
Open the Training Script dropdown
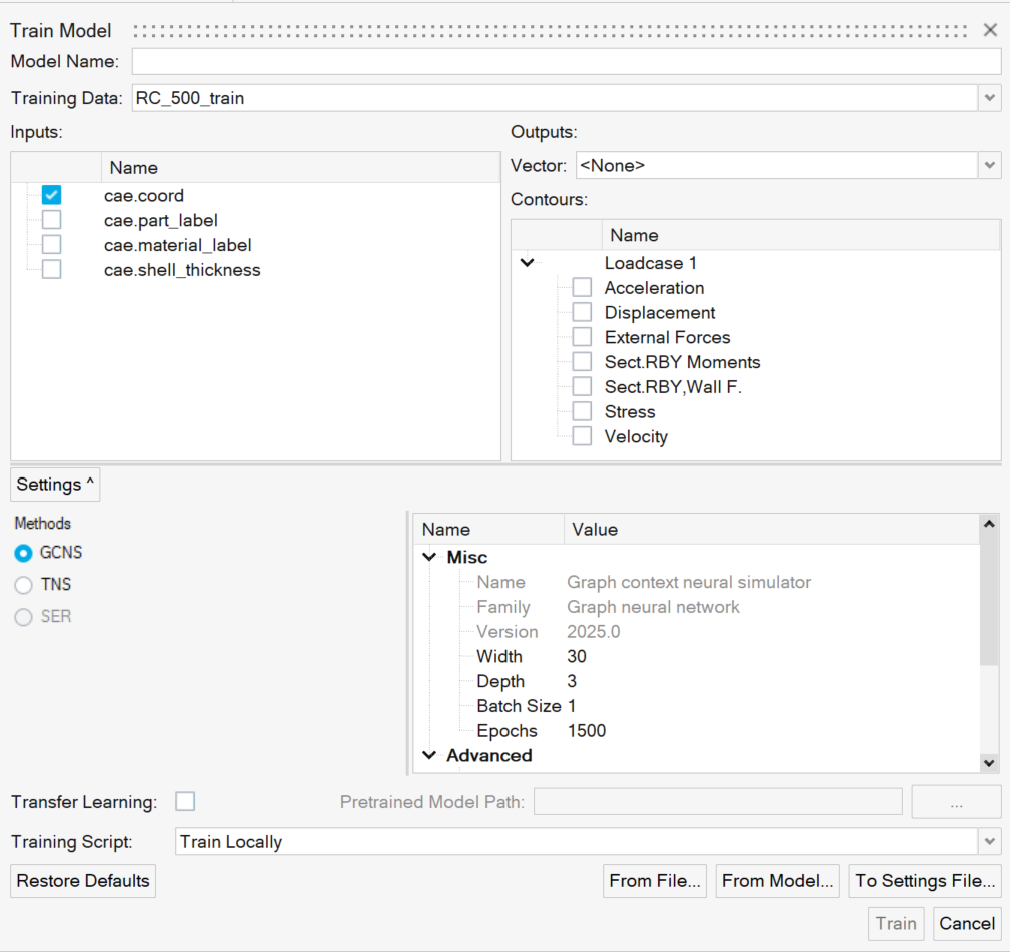click(x=989, y=842)
